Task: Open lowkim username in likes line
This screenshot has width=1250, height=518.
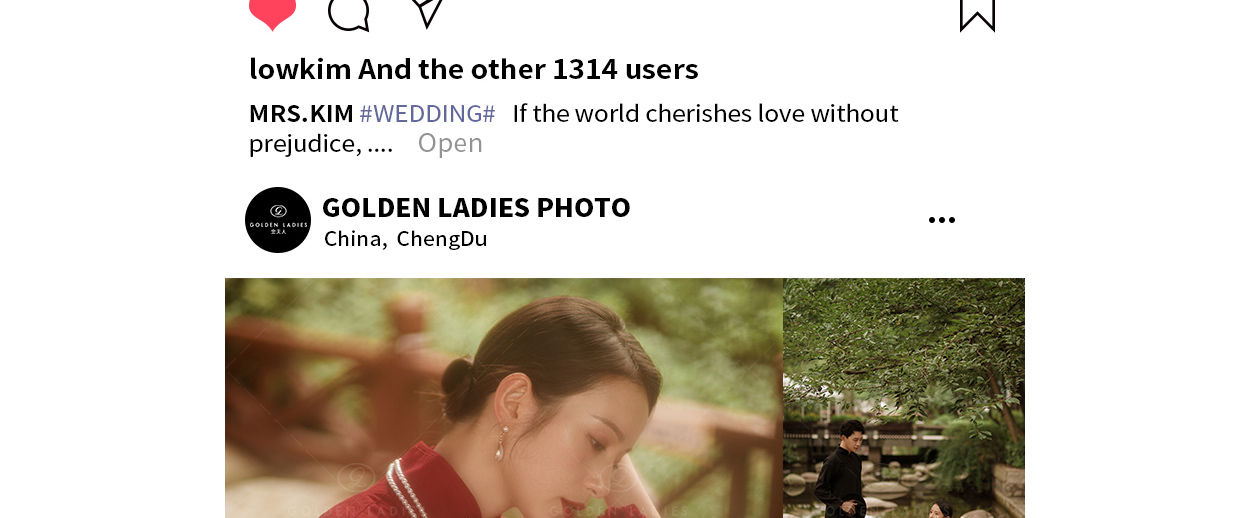Action: click(x=300, y=69)
